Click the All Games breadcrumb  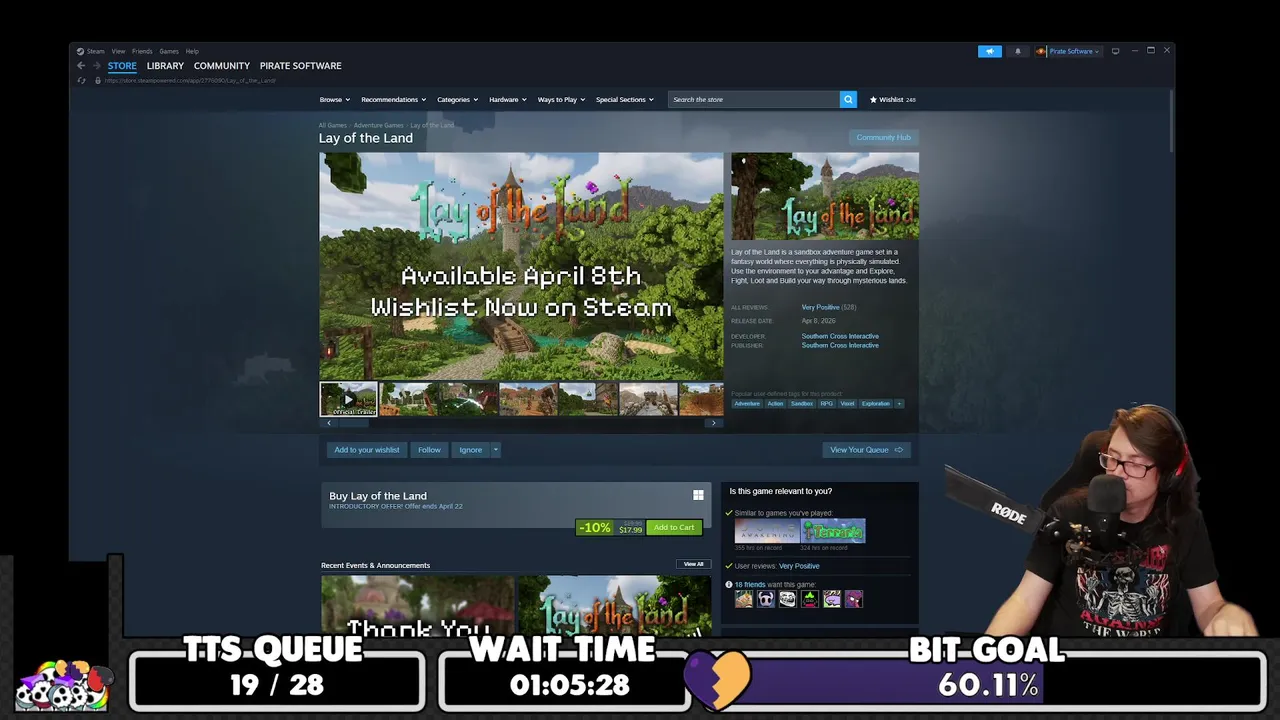point(333,125)
